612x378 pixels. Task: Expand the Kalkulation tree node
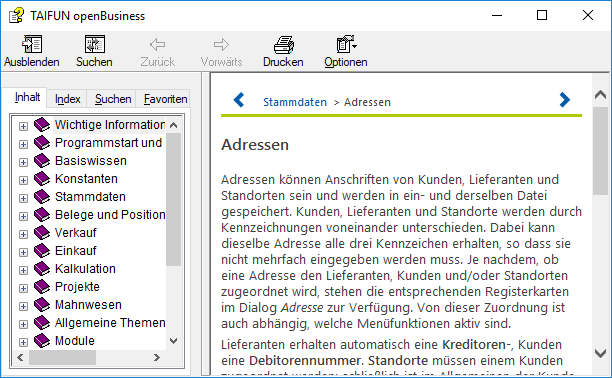[x=23, y=270]
